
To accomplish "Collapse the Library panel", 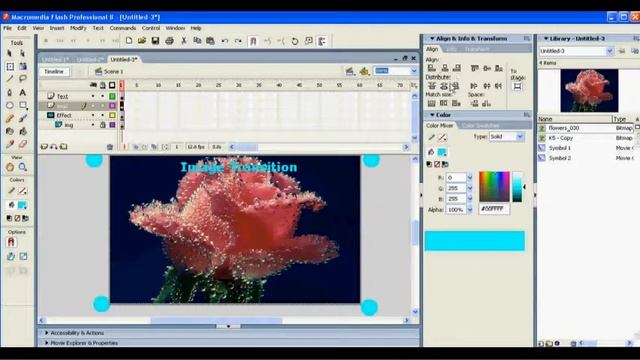I will click(x=545, y=38).
